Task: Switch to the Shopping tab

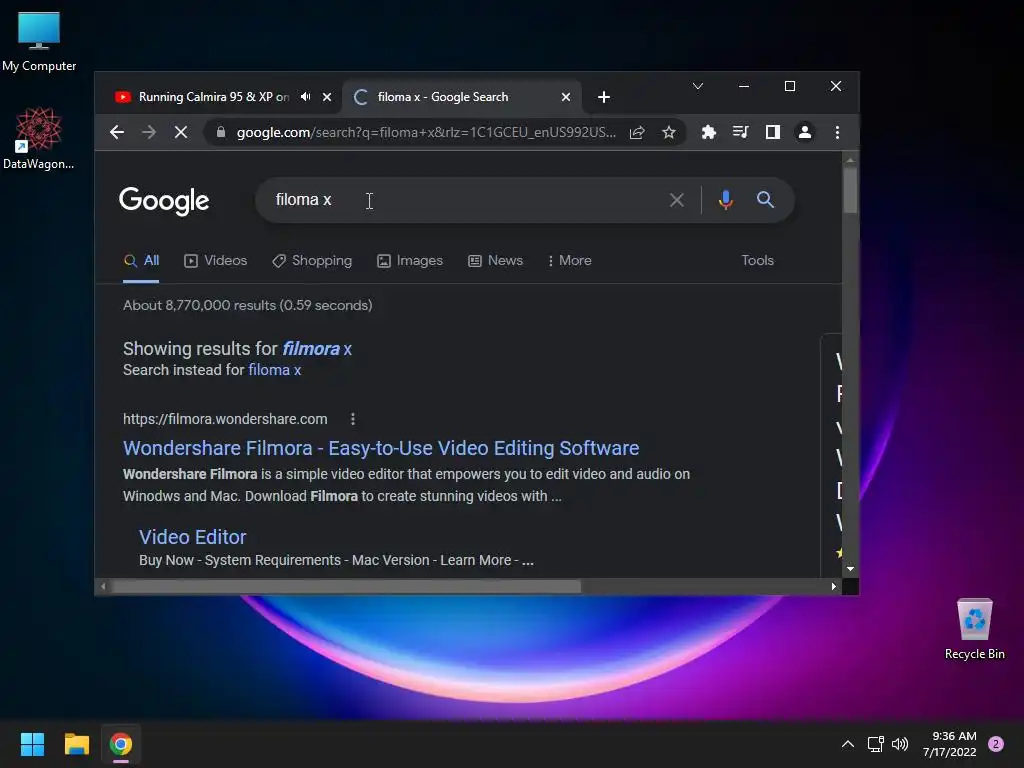Action: pos(312,261)
